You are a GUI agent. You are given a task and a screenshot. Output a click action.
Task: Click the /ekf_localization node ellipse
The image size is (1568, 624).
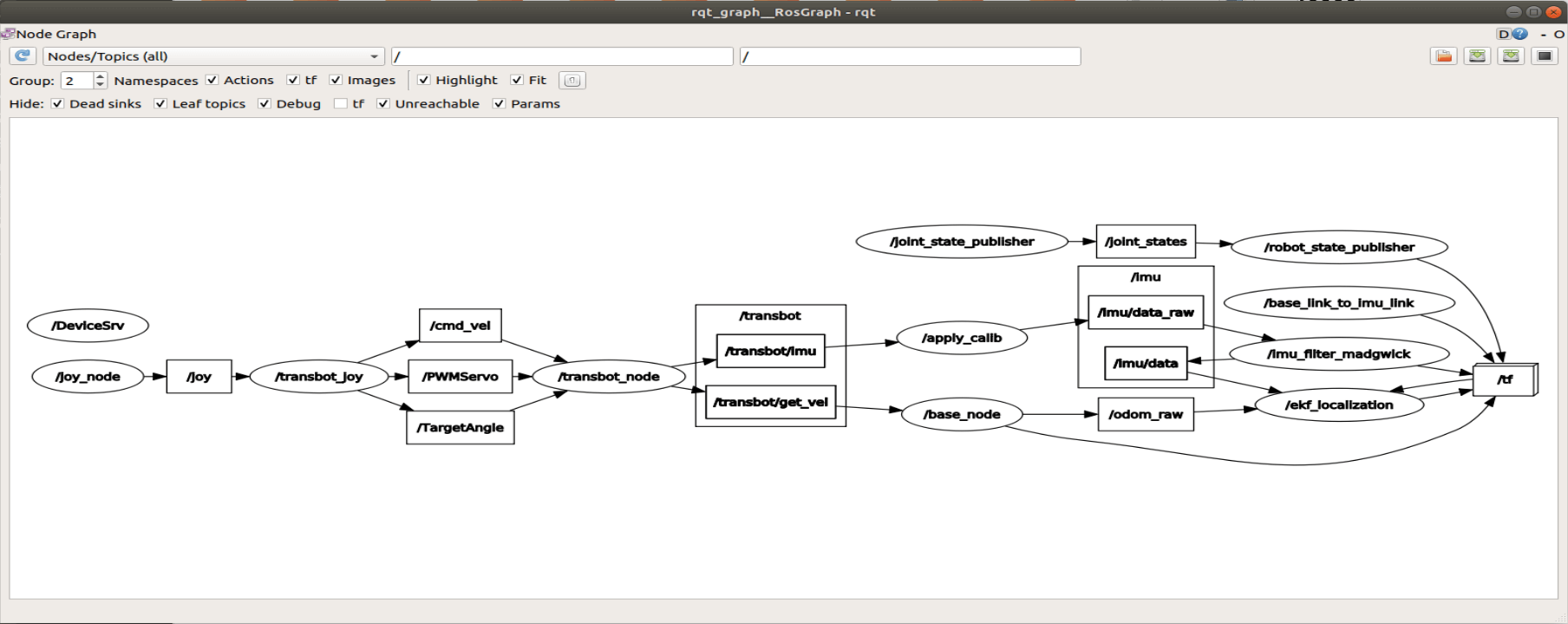point(1339,405)
